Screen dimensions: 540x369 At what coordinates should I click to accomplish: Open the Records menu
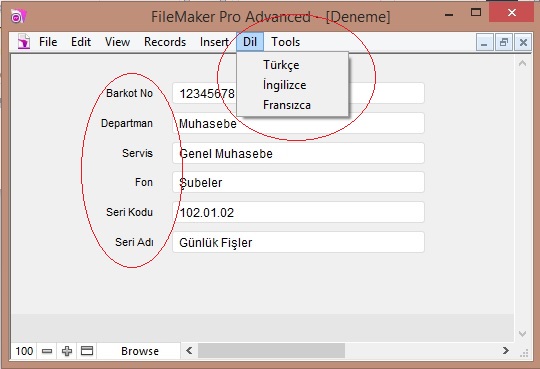(x=165, y=42)
